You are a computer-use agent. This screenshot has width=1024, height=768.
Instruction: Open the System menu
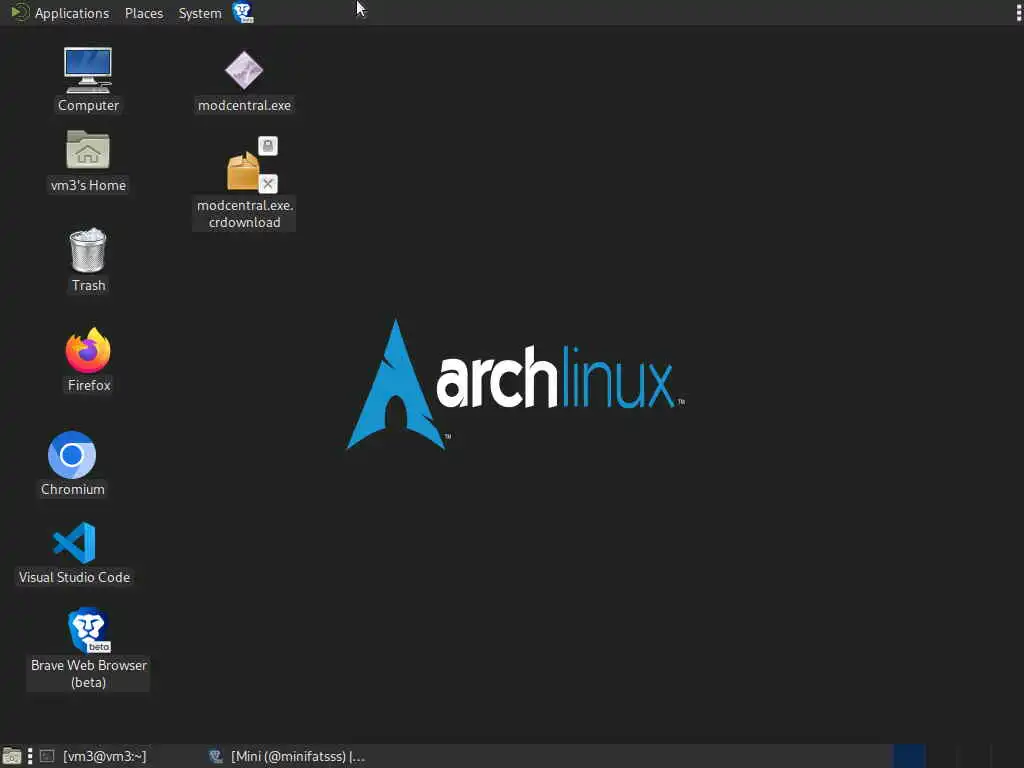pos(200,13)
